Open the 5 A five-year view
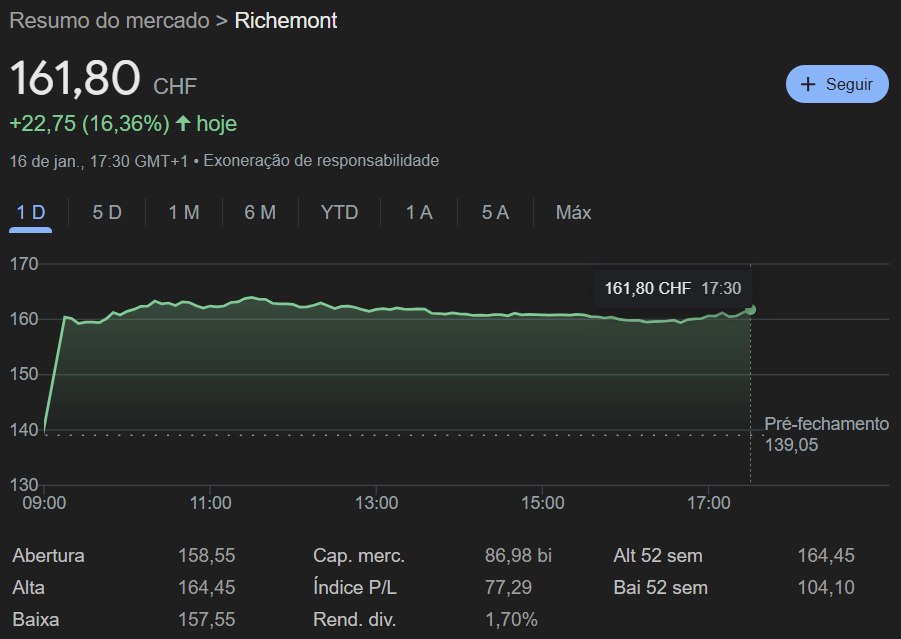This screenshot has height=639, width=901. point(494,212)
